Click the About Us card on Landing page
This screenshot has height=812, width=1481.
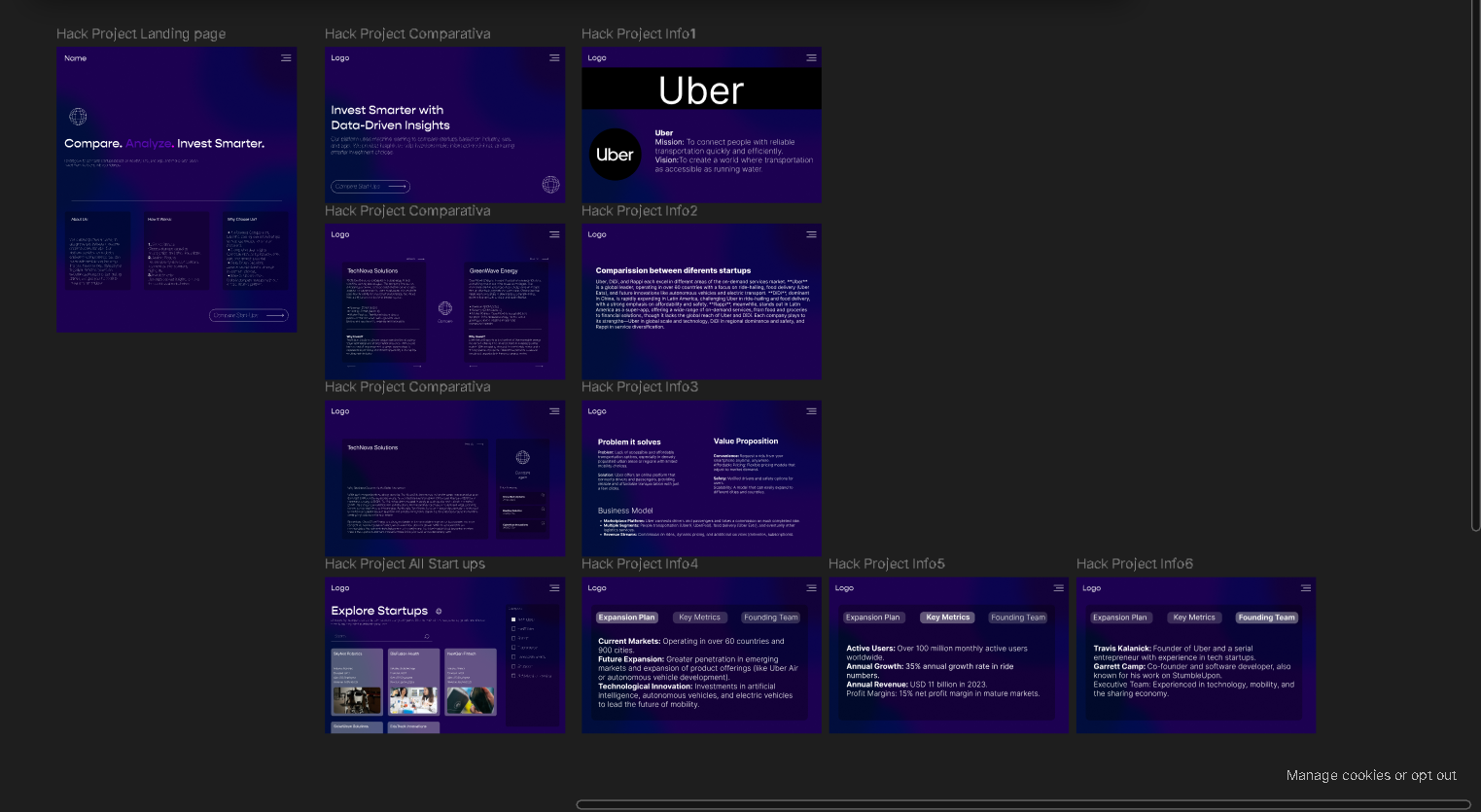coord(99,251)
